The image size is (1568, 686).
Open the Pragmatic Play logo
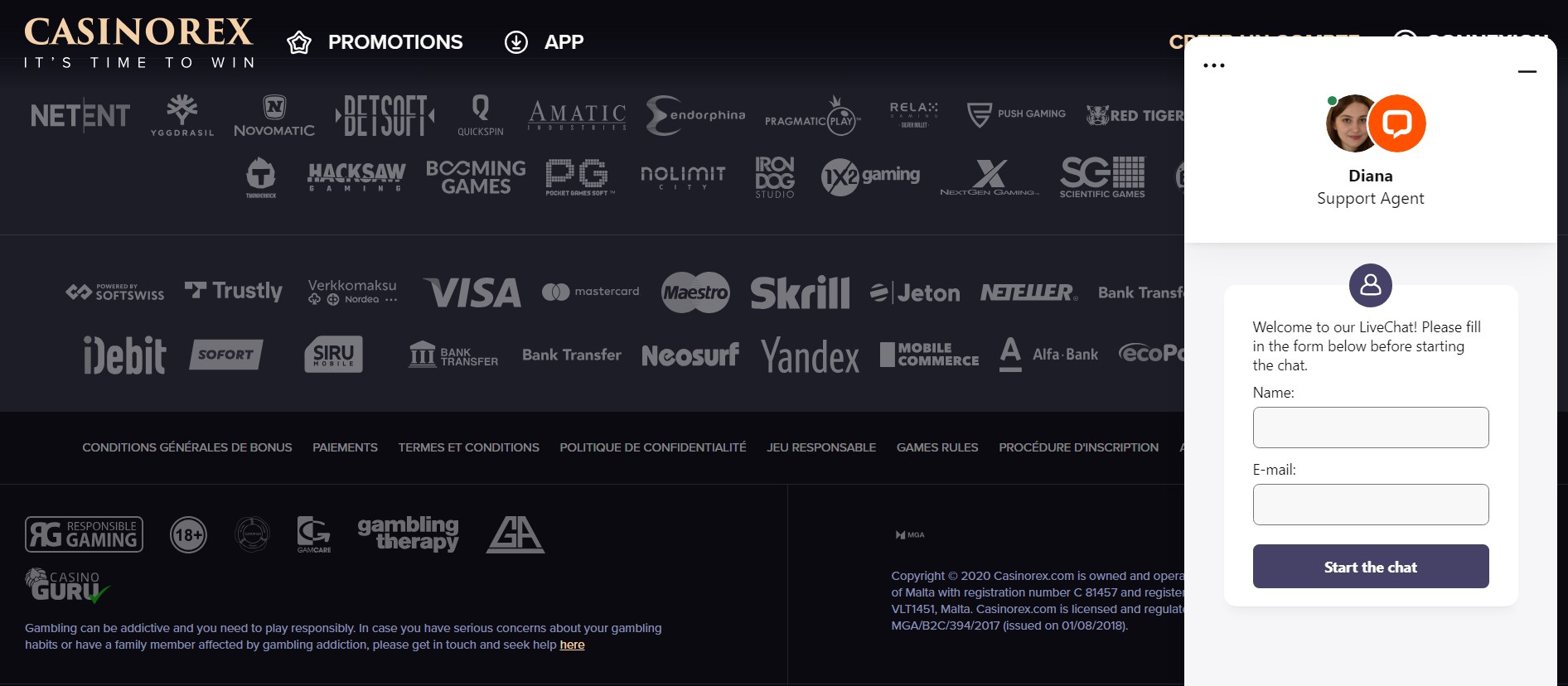click(x=812, y=116)
